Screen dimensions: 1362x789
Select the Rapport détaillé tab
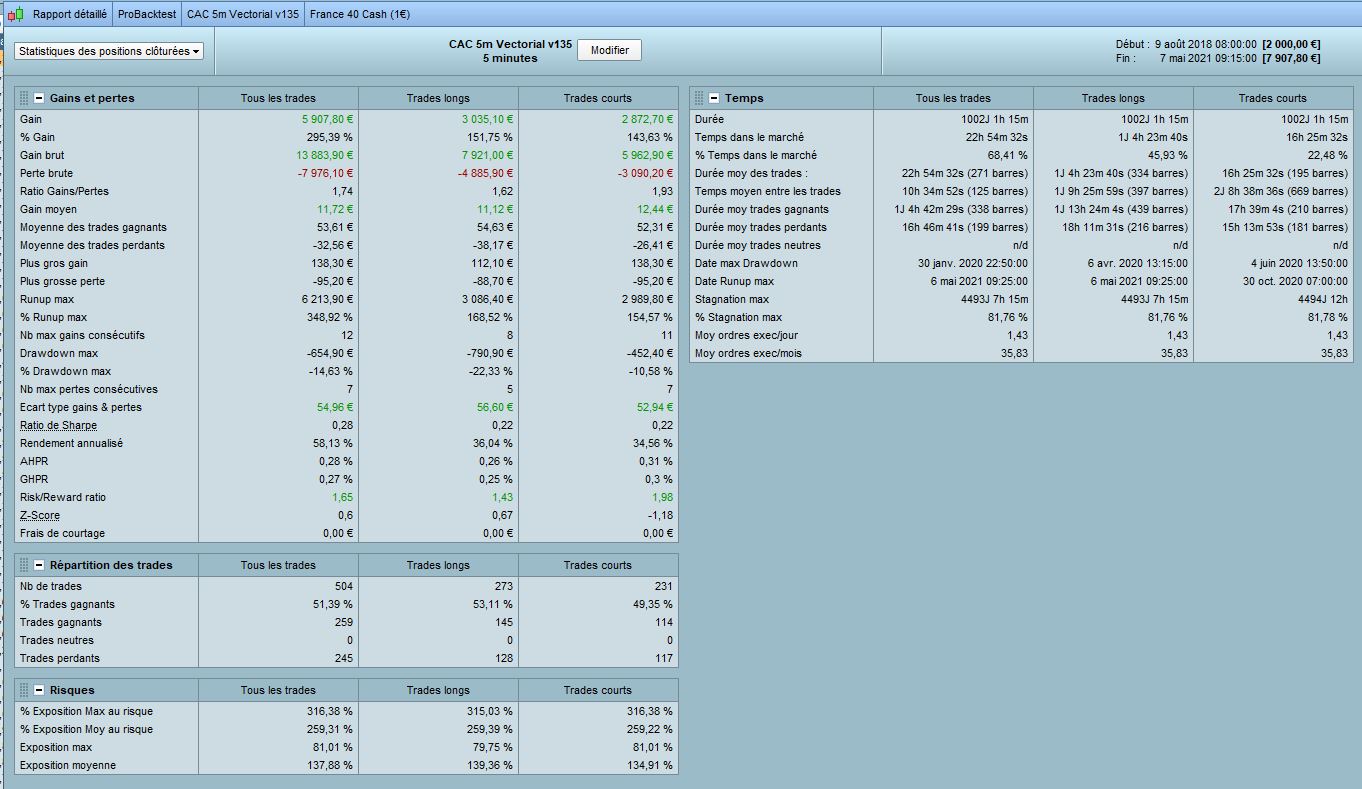[70, 15]
